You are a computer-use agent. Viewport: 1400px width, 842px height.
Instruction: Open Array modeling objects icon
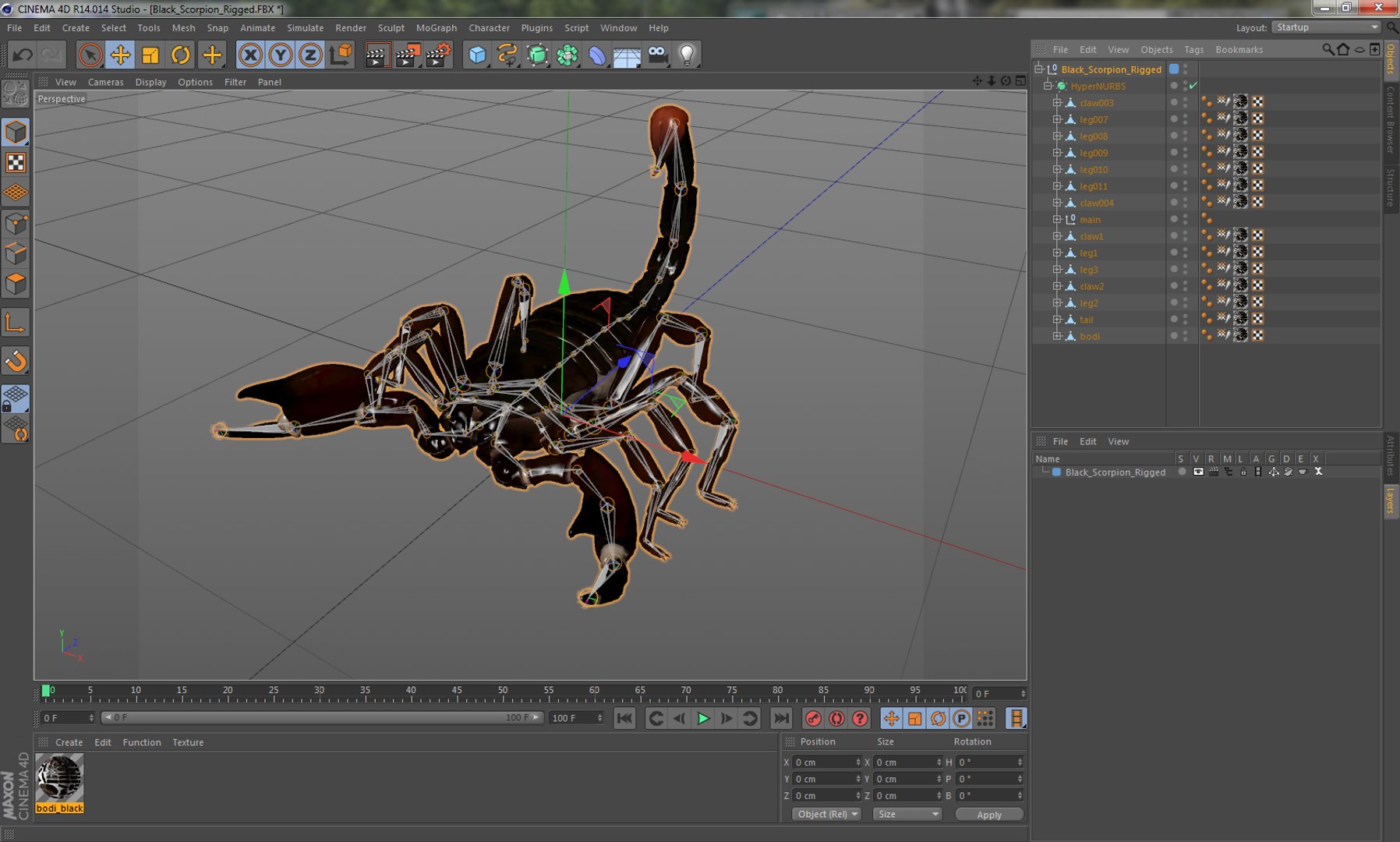tap(567, 55)
